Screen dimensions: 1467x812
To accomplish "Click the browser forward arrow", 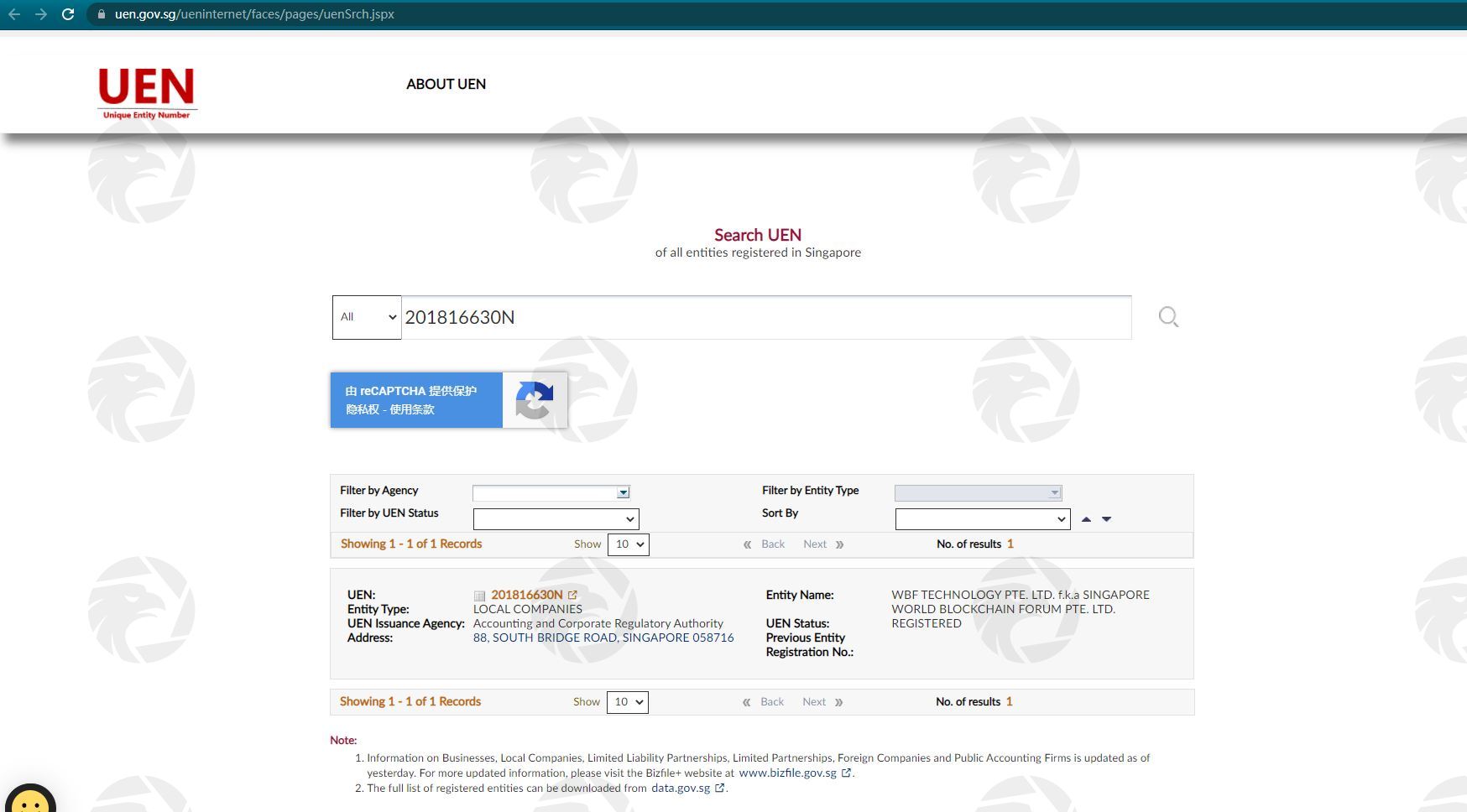I will click(40, 14).
